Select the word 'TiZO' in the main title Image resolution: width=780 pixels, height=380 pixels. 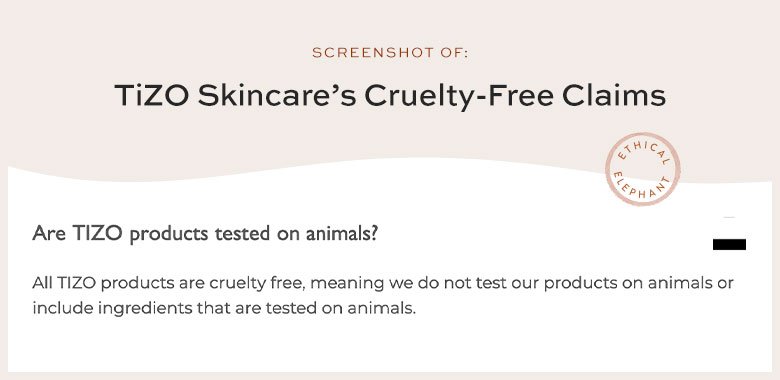tap(152, 95)
